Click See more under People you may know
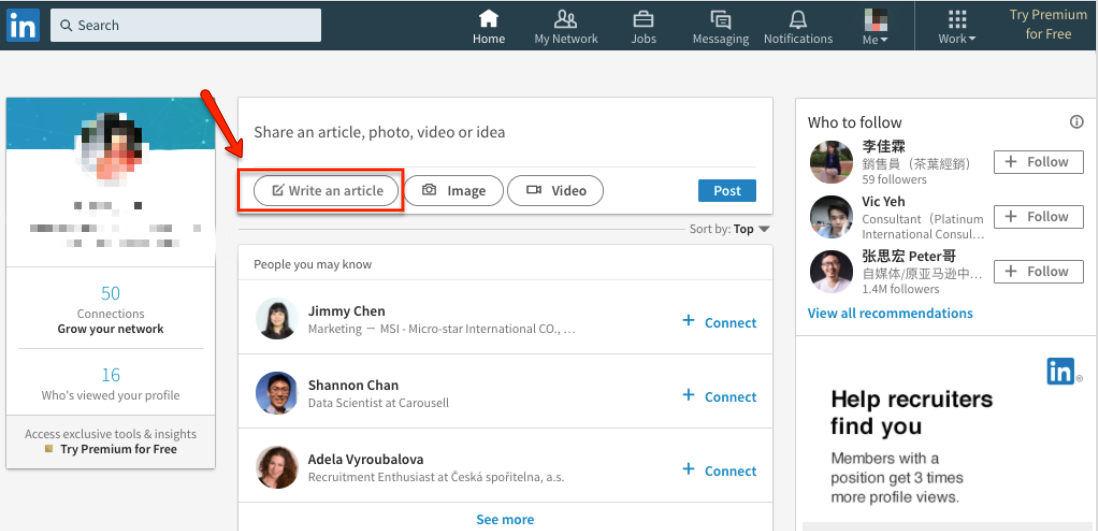 [504, 519]
